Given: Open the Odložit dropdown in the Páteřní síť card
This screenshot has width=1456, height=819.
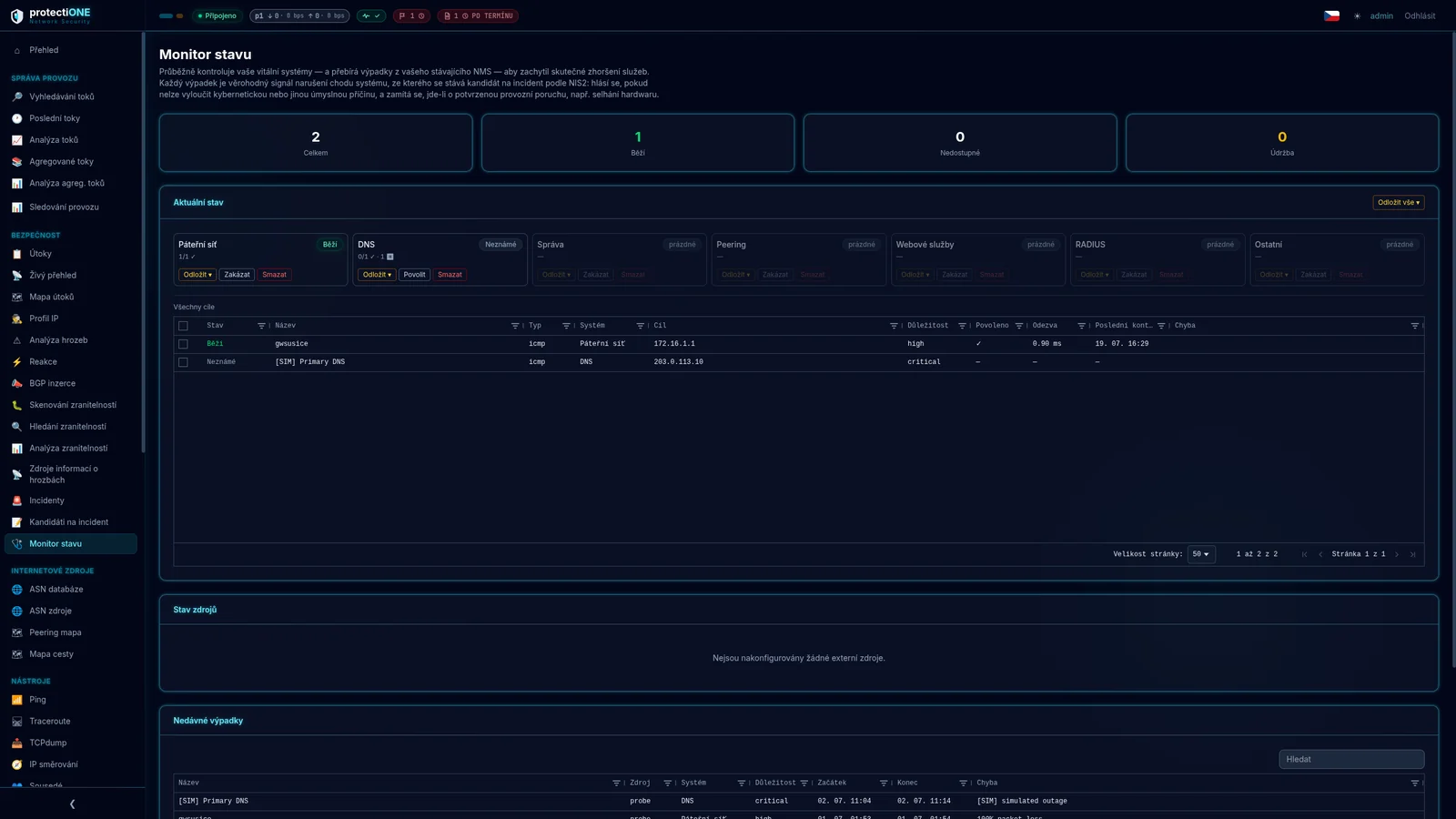Looking at the screenshot, I should coord(197,275).
